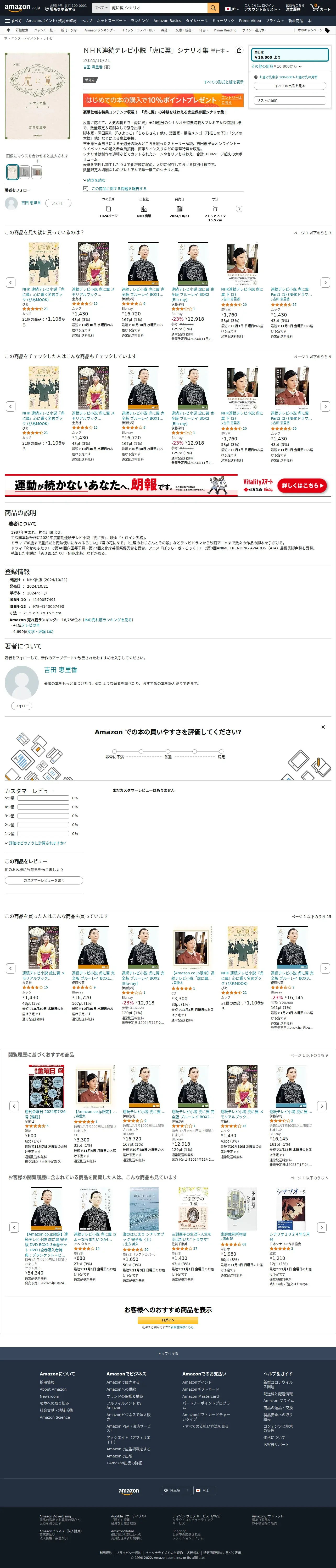This screenshot has width=336, height=1568.
Task: Next arrow in 'こんな商品も見ています' carousel
Action: point(323,1228)
